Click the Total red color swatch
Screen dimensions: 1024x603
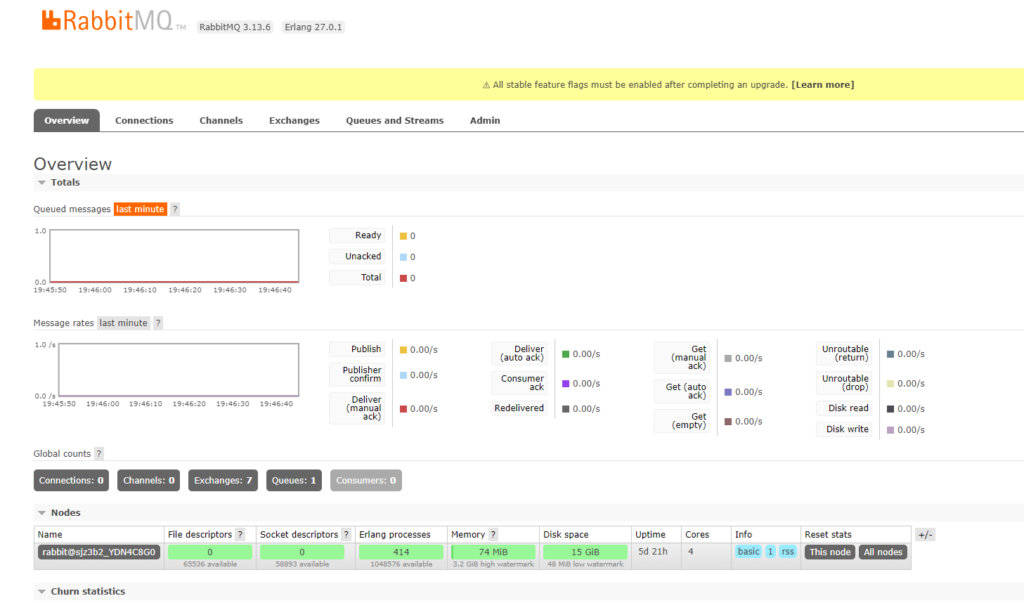(403, 278)
